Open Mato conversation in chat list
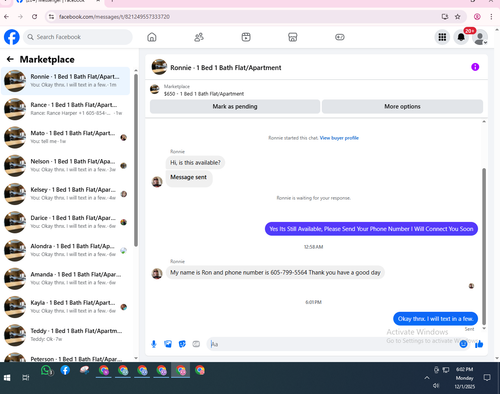The height and width of the screenshot is (394, 500). coord(66,137)
